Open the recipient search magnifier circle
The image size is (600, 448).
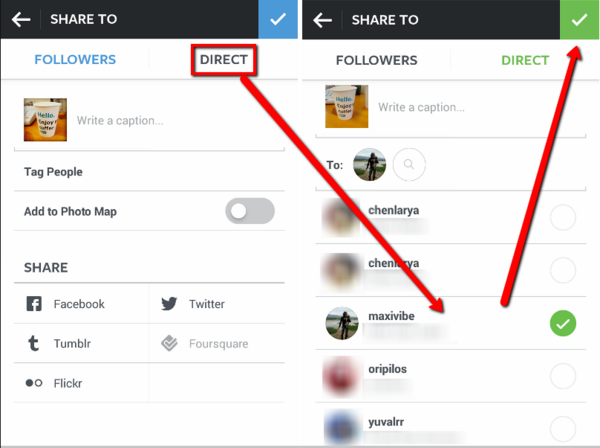[x=409, y=165]
